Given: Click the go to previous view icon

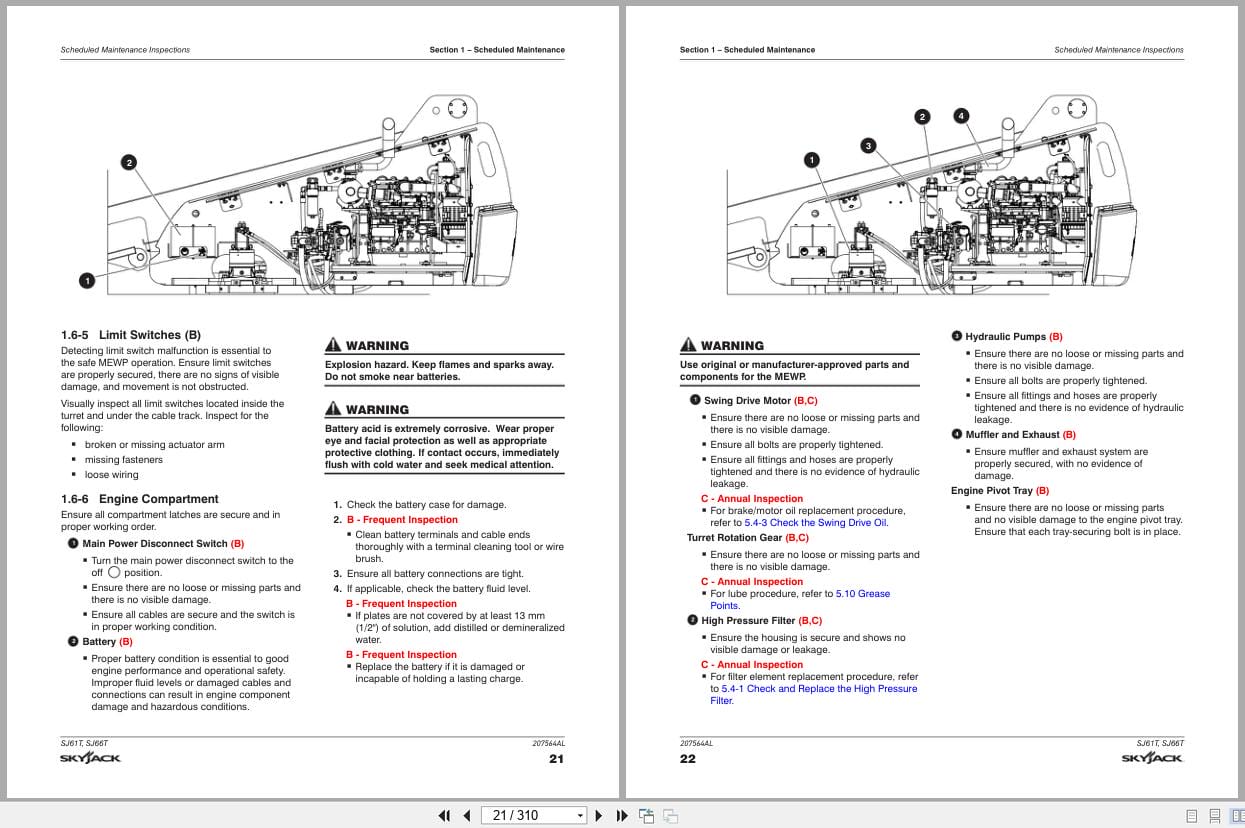Looking at the screenshot, I should tap(647, 815).
